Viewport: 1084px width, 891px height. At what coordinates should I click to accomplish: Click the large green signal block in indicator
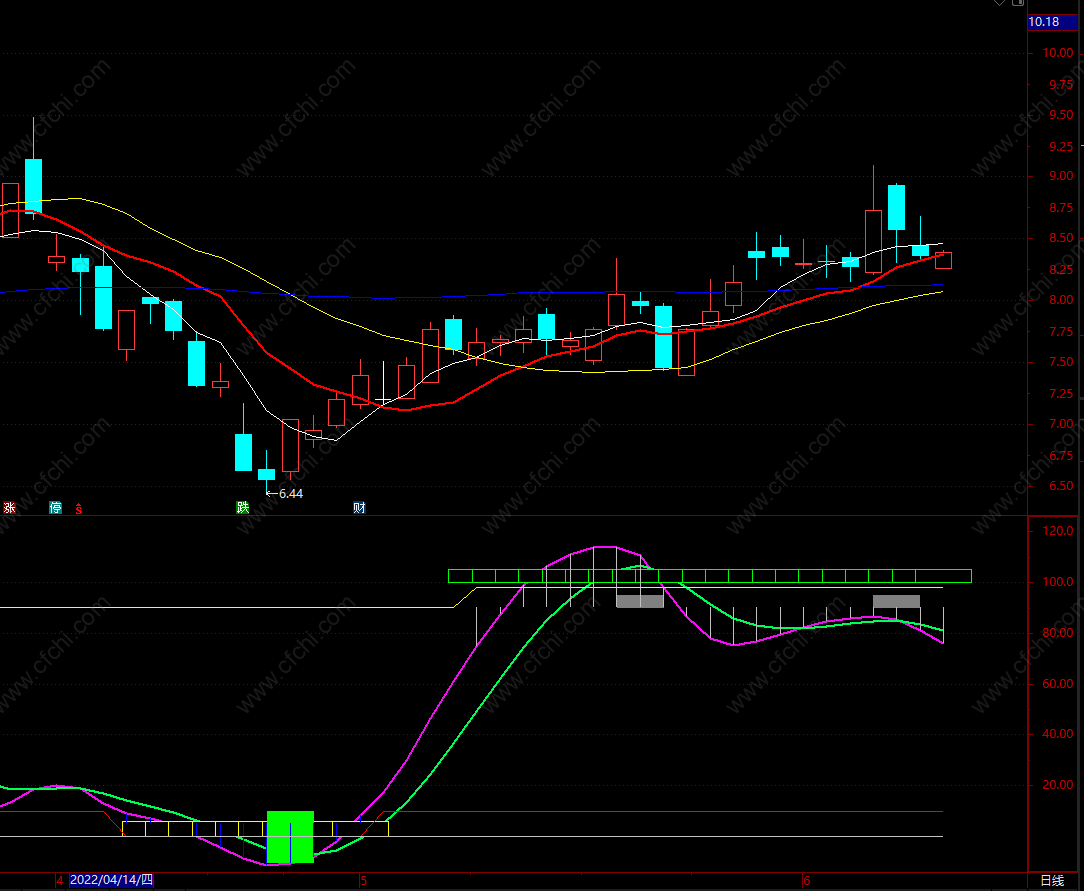[x=290, y=837]
